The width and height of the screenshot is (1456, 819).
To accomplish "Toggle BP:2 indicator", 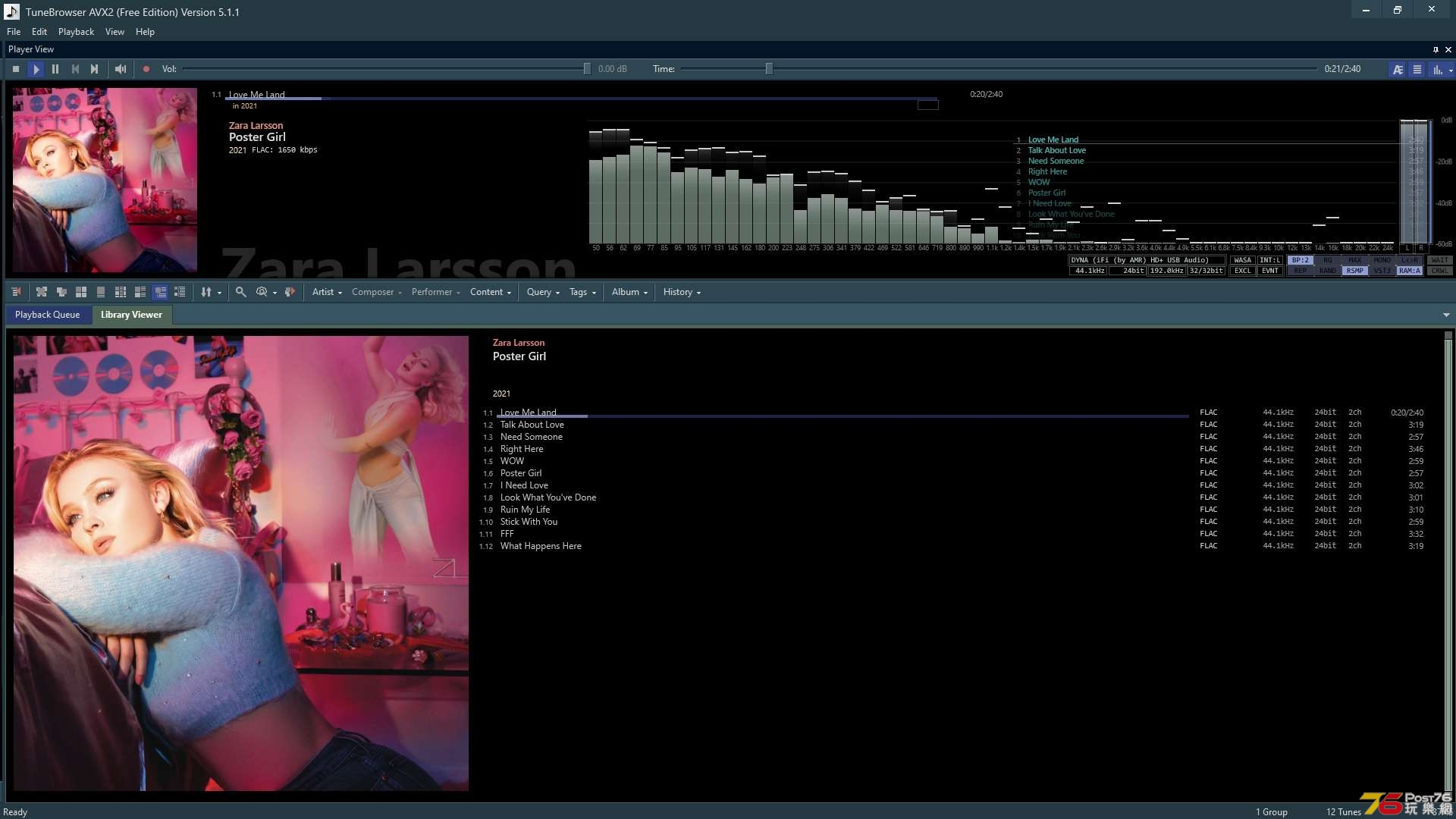I will coord(1301,260).
